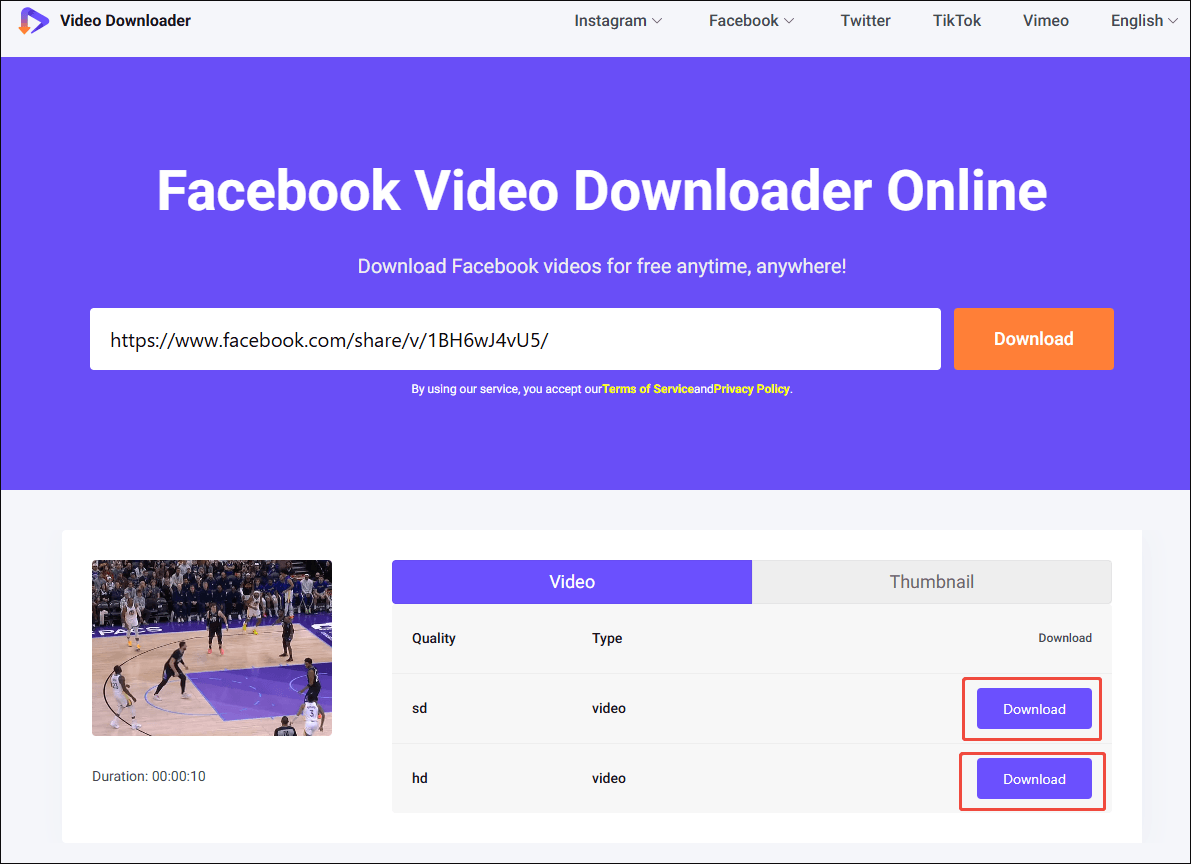Click the 'Facebook Video Downloader Online' heading
The height and width of the screenshot is (864, 1191).
click(602, 190)
